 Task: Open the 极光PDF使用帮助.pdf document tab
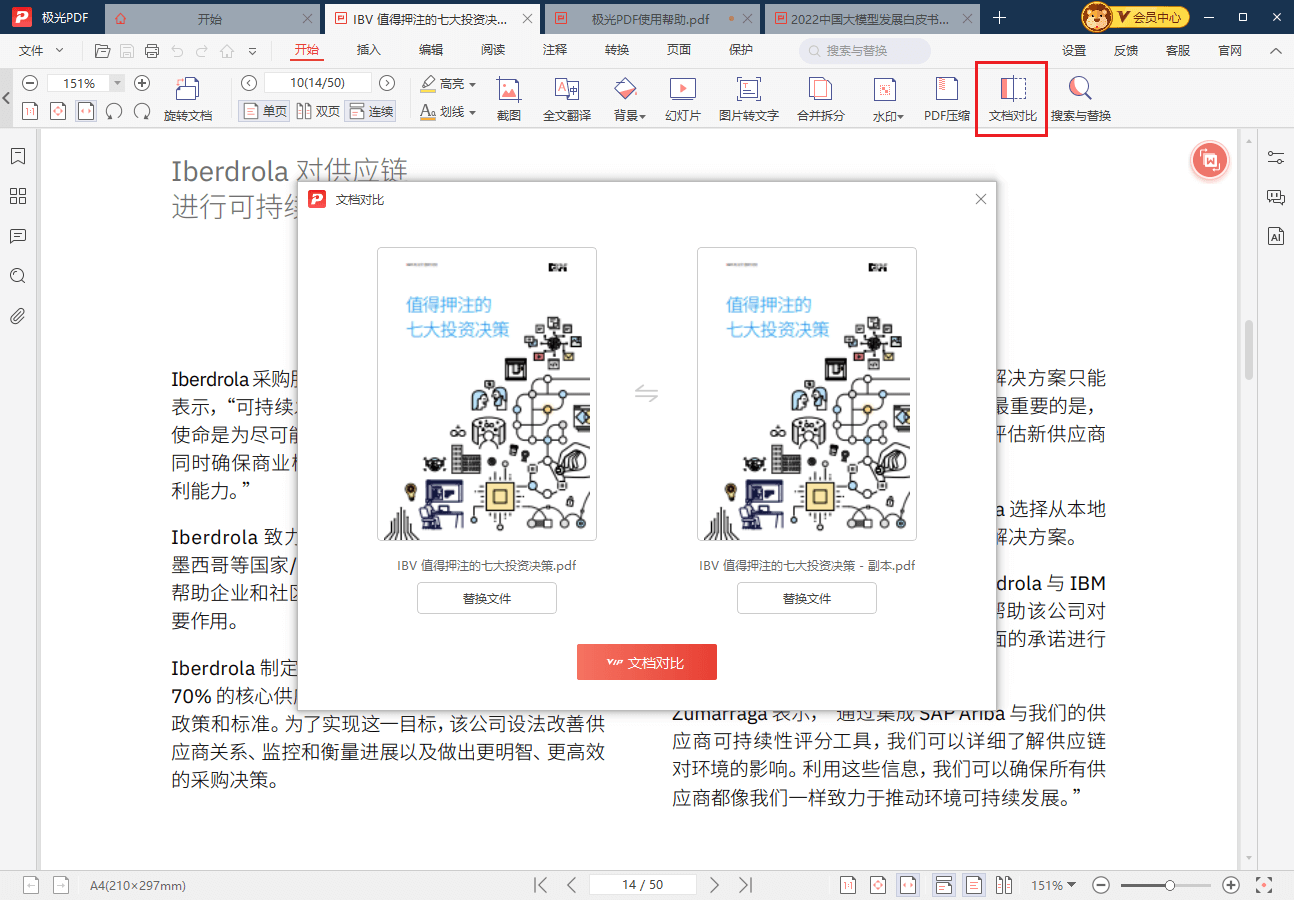click(650, 18)
